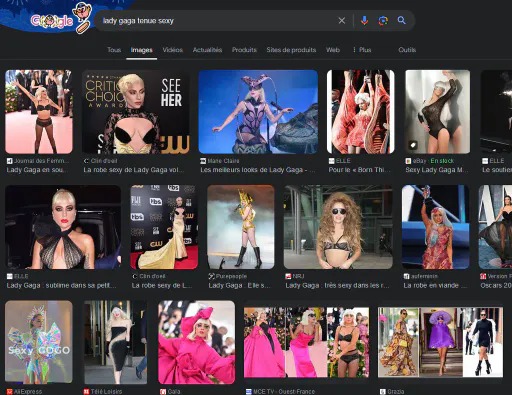Open the aufeminin meat dress thumbnail
The height and width of the screenshot is (395, 512).
pyautogui.click(x=436, y=227)
